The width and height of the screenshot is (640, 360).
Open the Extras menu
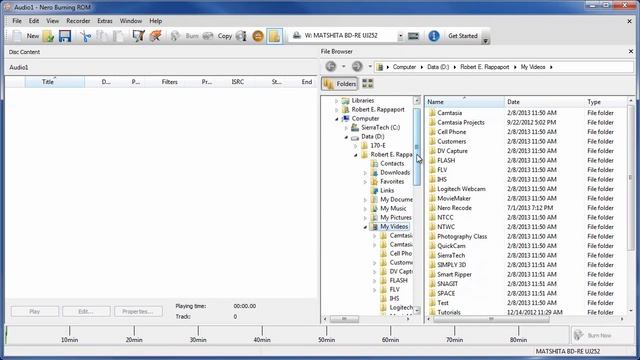point(105,21)
